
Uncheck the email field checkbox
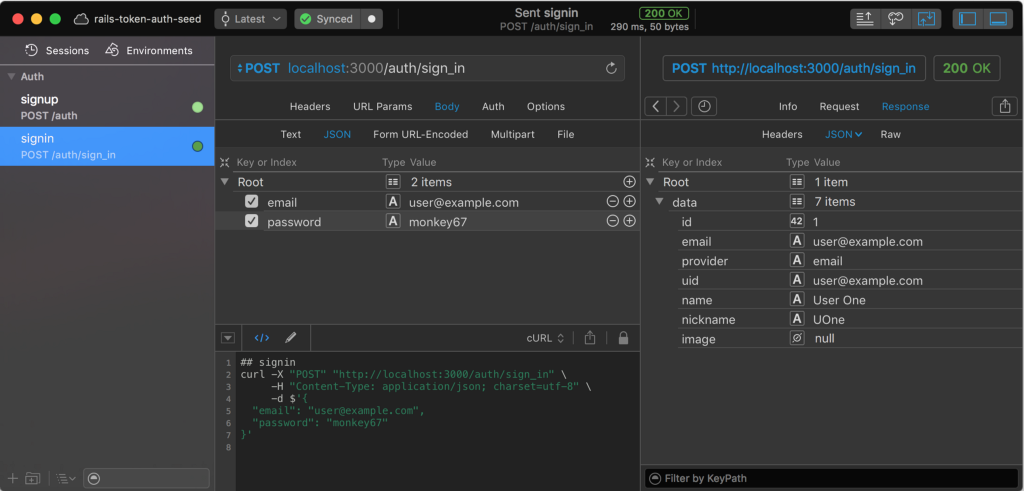coord(252,202)
